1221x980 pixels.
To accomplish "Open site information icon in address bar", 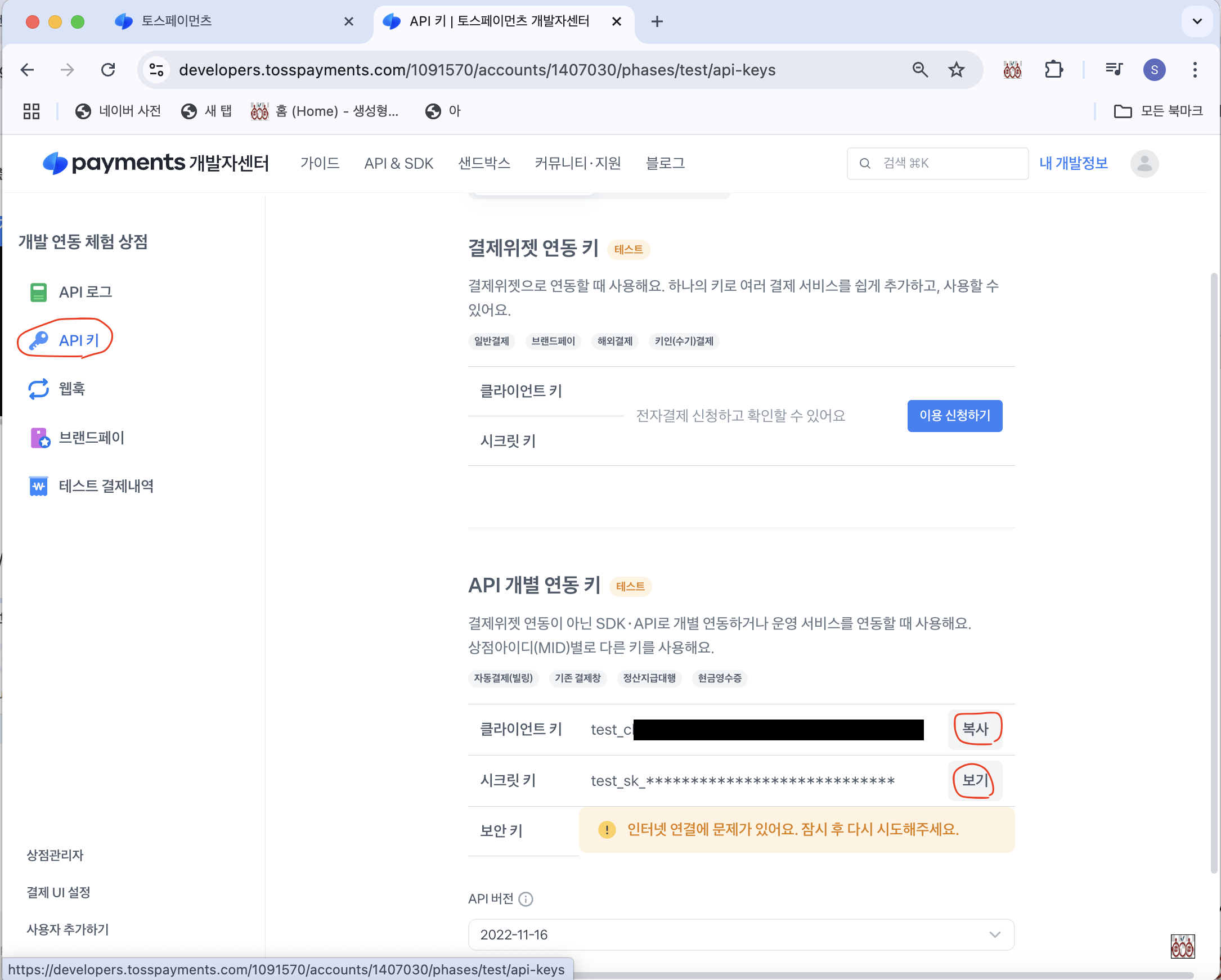I will [x=156, y=70].
